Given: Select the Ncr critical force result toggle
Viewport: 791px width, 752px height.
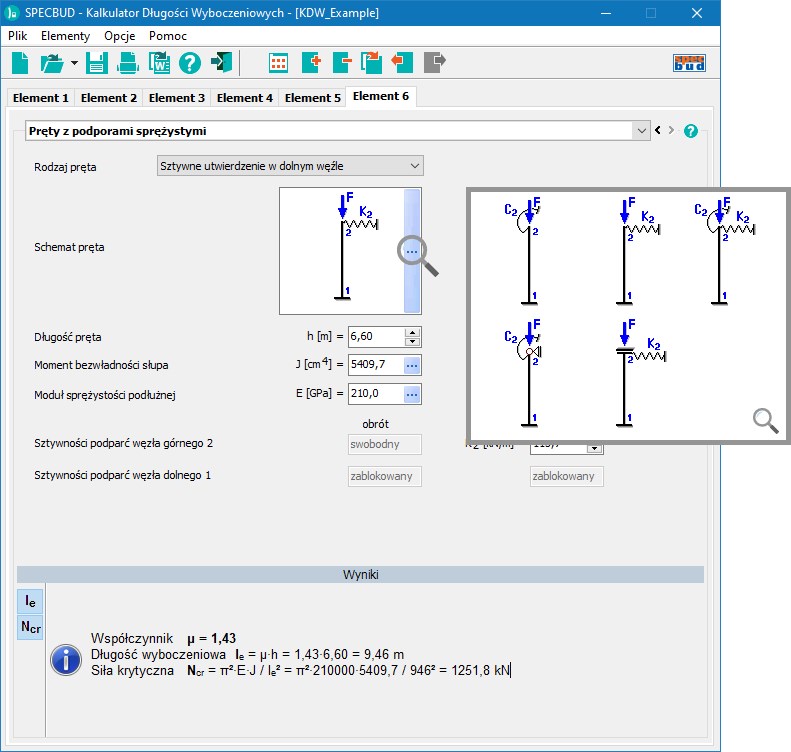Looking at the screenshot, I should [31, 627].
